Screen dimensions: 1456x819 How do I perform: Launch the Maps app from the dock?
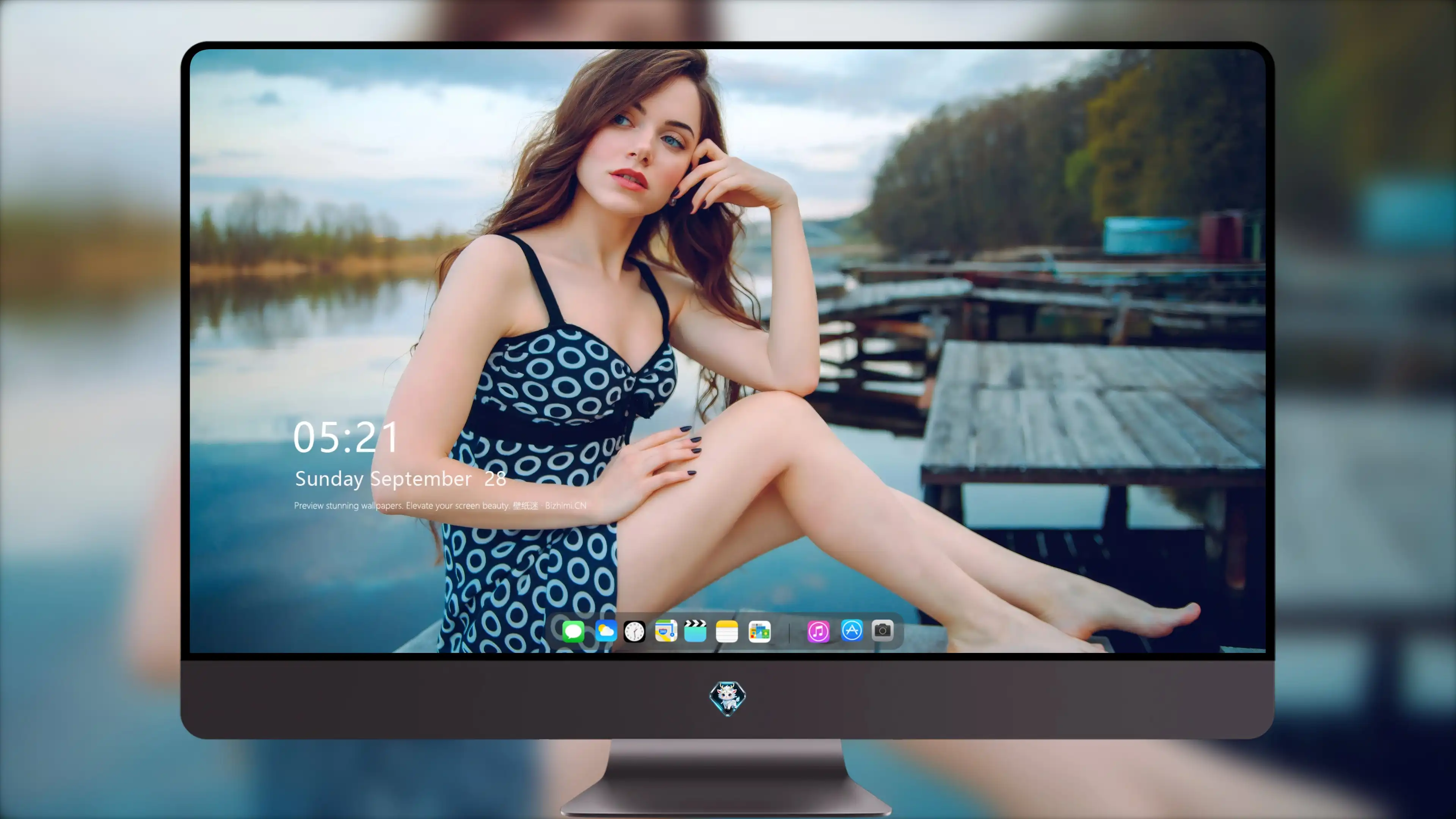tap(666, 631)
